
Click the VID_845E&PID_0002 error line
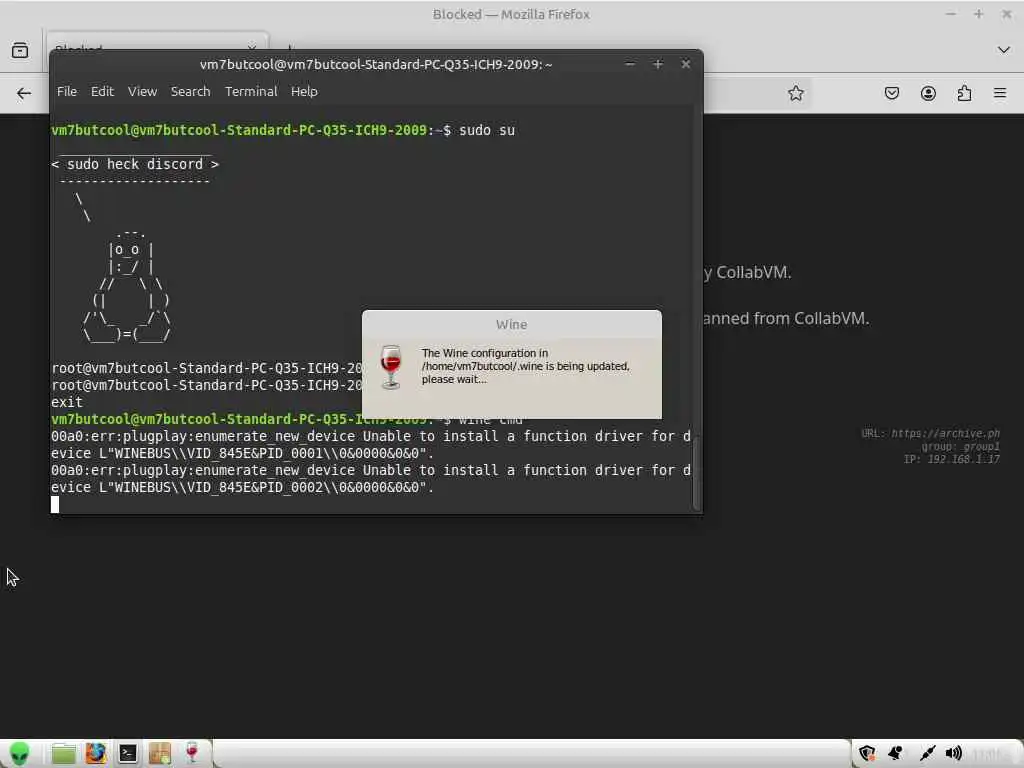242,487
